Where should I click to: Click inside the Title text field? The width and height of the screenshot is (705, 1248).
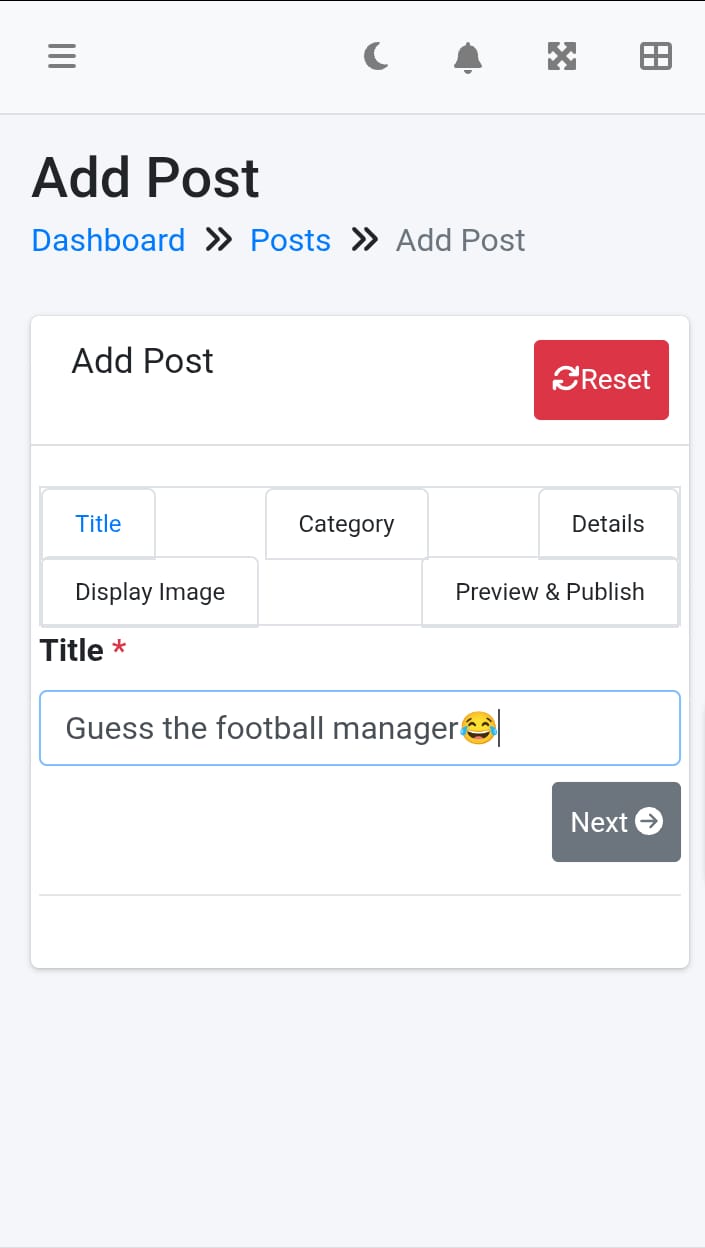(360, 728)
